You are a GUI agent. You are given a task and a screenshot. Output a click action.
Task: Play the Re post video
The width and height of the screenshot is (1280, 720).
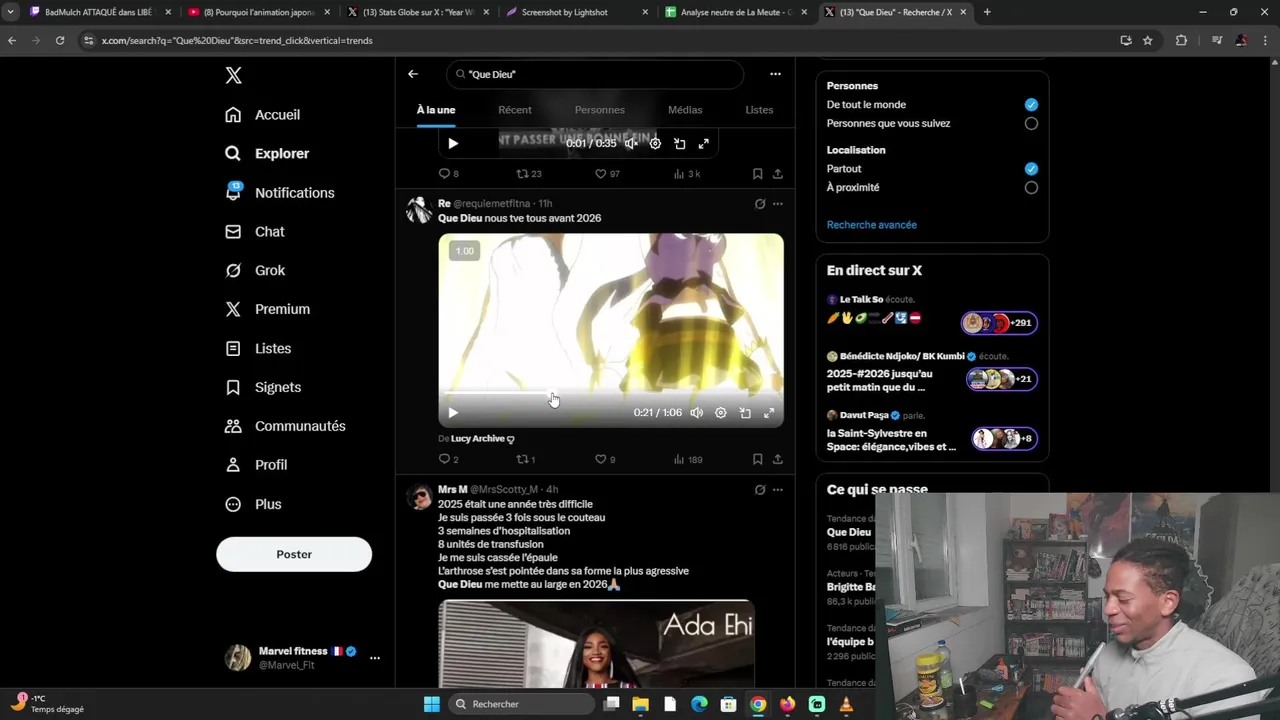pos(453,413)
